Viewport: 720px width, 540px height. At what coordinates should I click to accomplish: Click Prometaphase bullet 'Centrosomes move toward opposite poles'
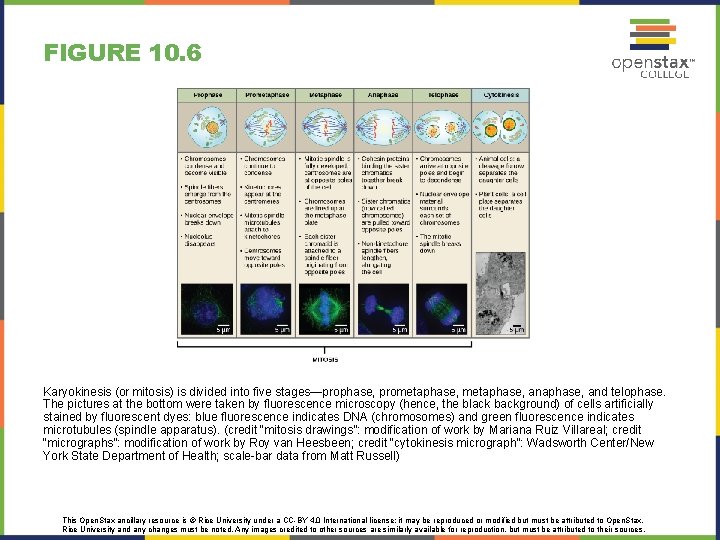[x=263, y=258]
